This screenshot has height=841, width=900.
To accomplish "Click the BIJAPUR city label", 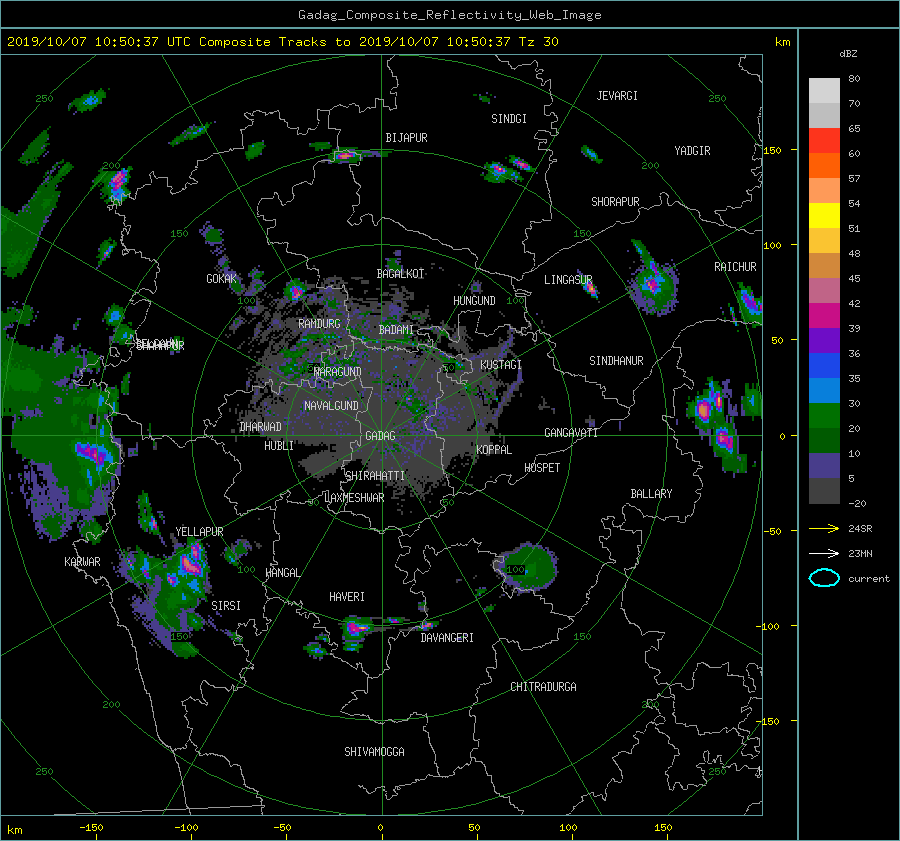I will 406,138.
